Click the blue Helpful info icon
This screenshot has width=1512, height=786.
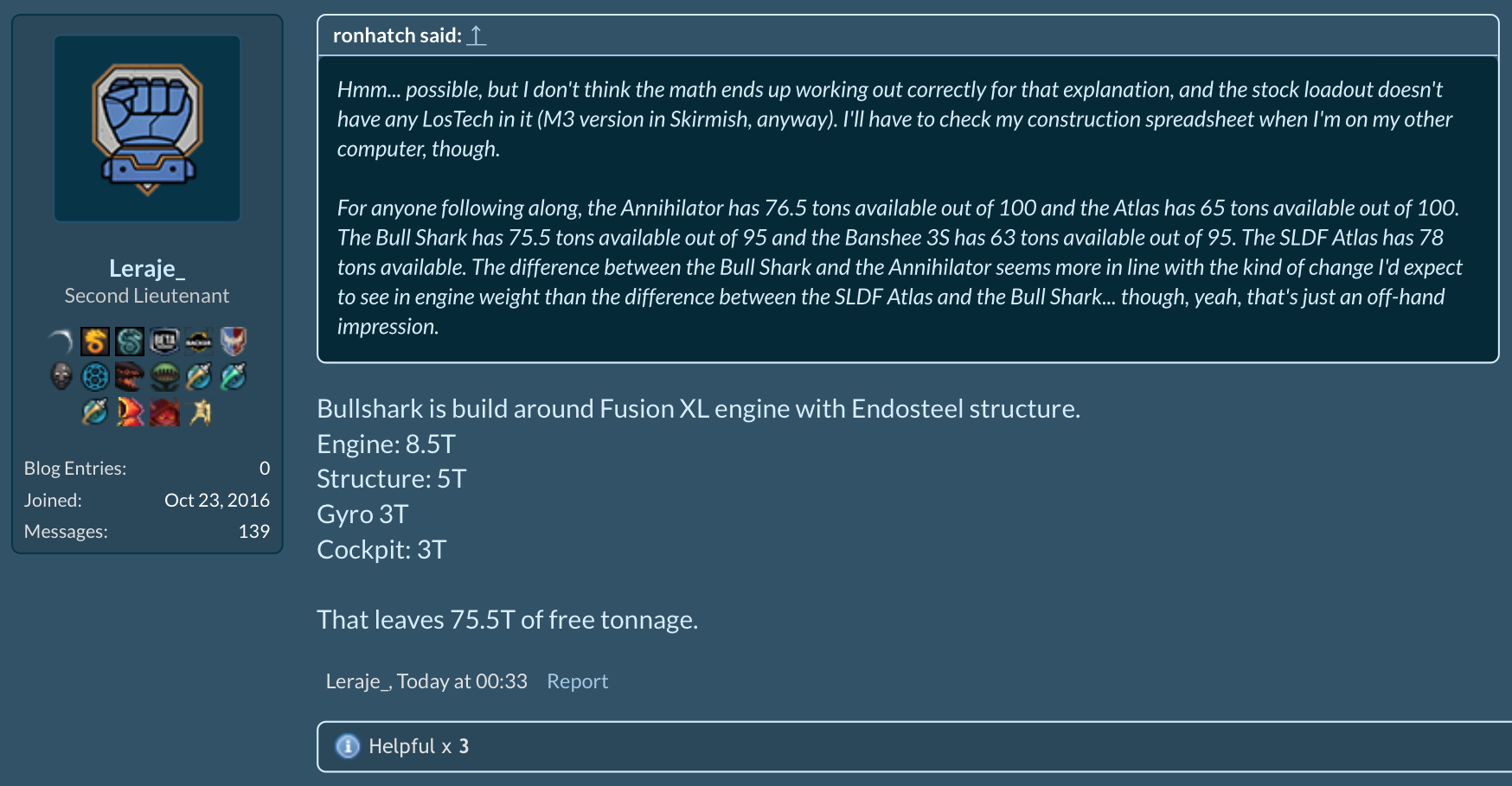tap(348, 746)
